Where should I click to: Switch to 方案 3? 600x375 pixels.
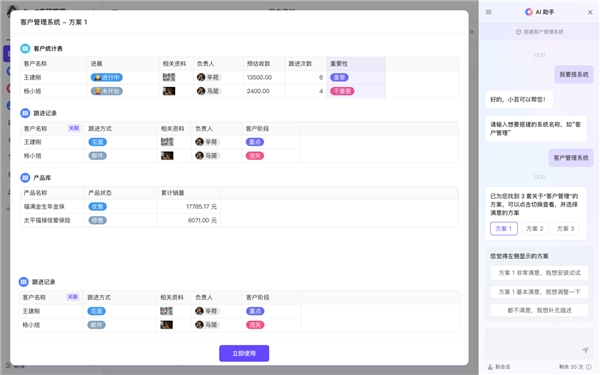[x=566, y=228]
